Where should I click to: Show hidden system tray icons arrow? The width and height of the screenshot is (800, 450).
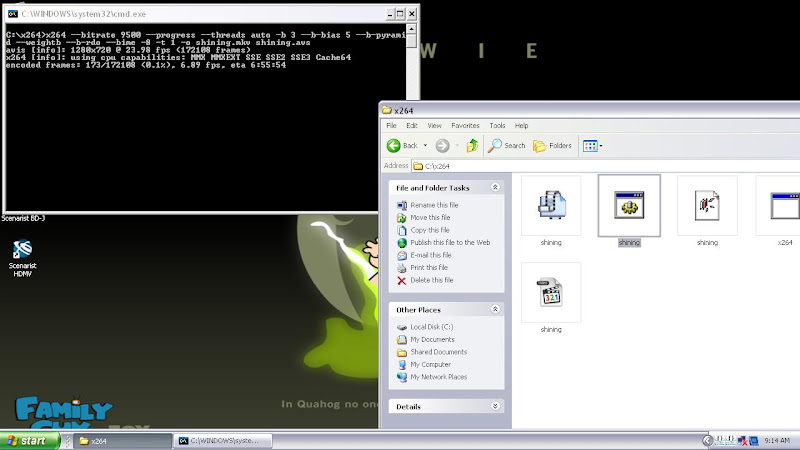tap(707, 441)
